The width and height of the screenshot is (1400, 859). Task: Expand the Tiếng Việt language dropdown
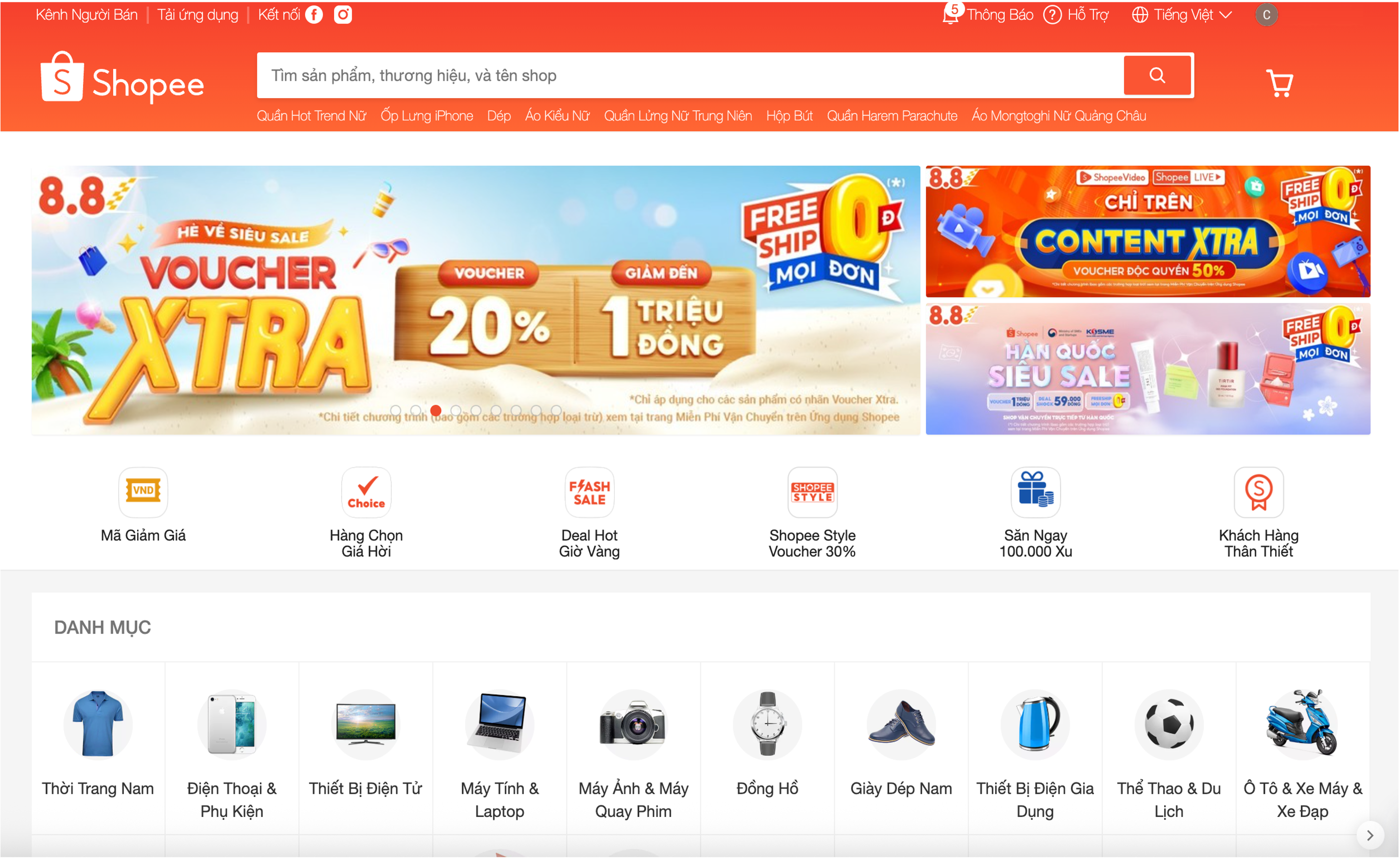(1182, 14)
